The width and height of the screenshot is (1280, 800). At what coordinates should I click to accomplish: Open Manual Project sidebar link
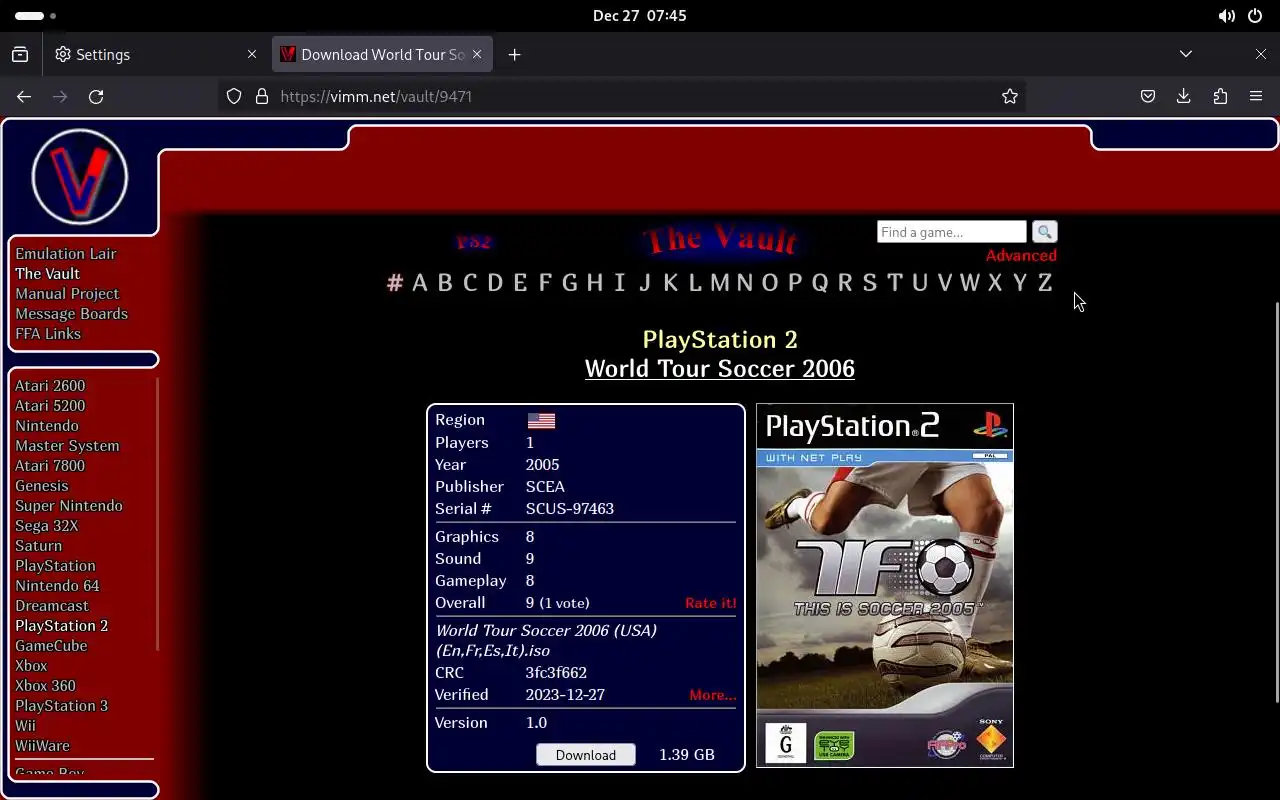(x=67, y=294)
